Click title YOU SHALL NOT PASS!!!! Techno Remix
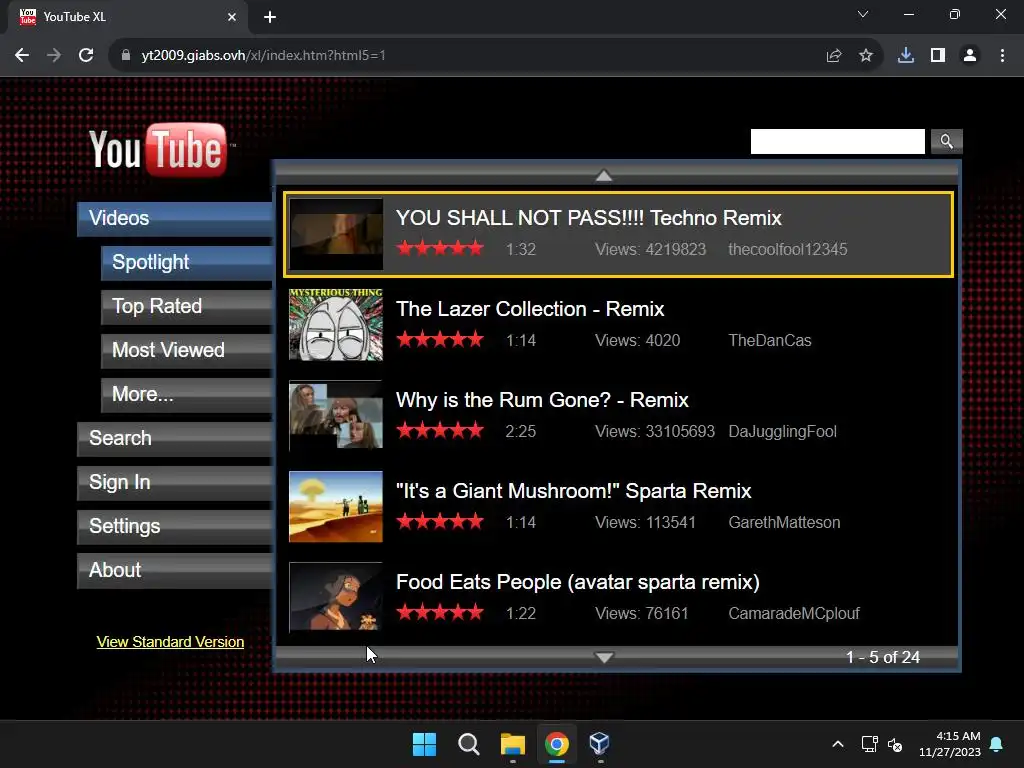Viewport: 1024px width, 768px height. click(588, 218)
